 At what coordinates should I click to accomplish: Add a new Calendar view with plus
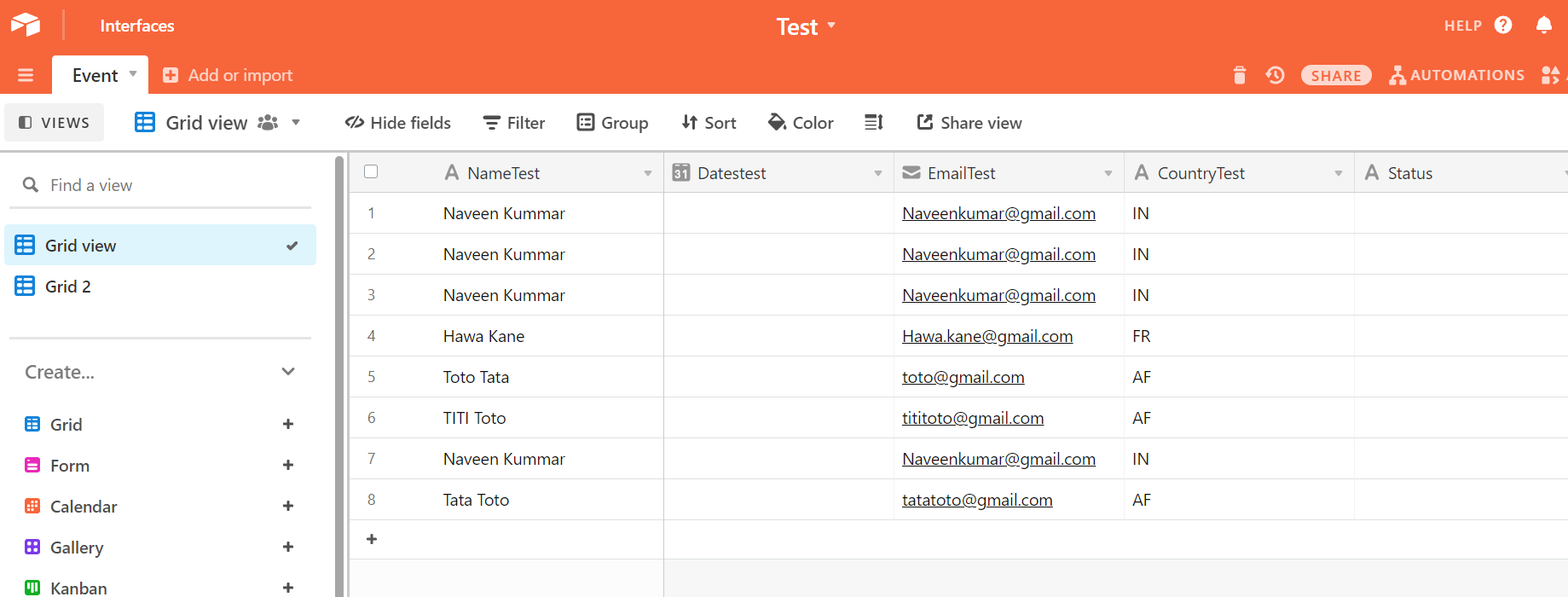click(288, 506)
